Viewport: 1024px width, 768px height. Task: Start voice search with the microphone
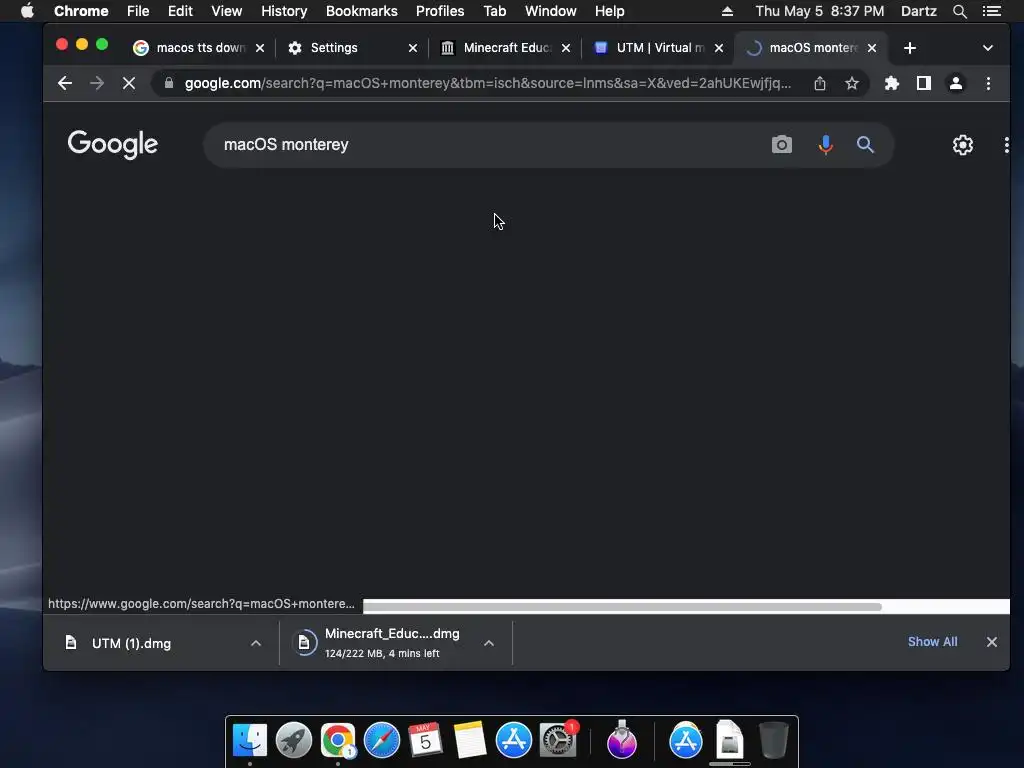825,144
